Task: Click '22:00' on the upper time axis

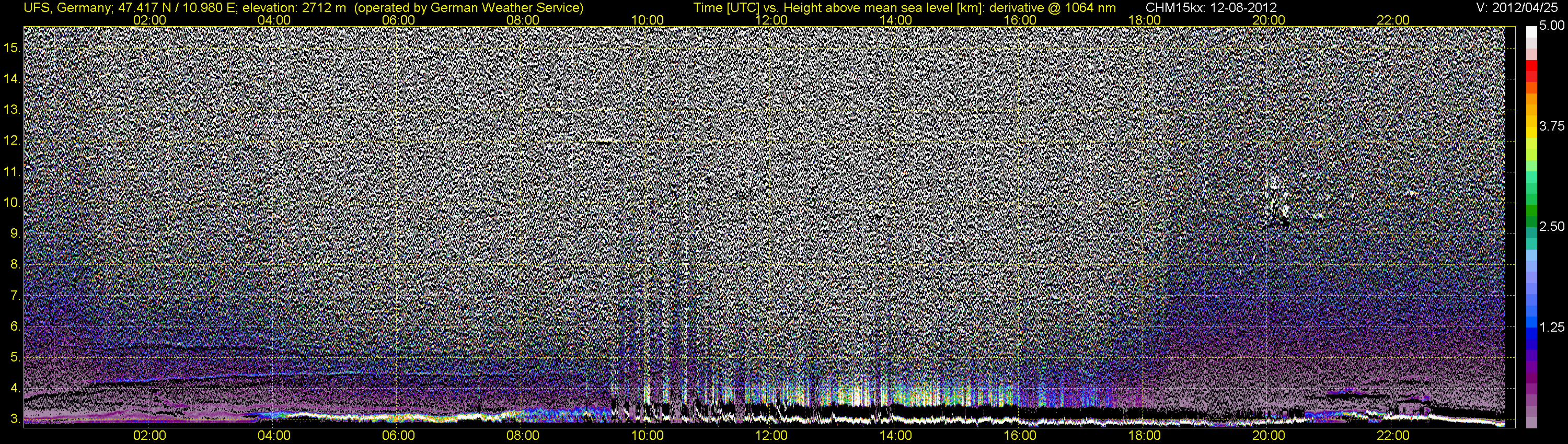Action: 1393,20
